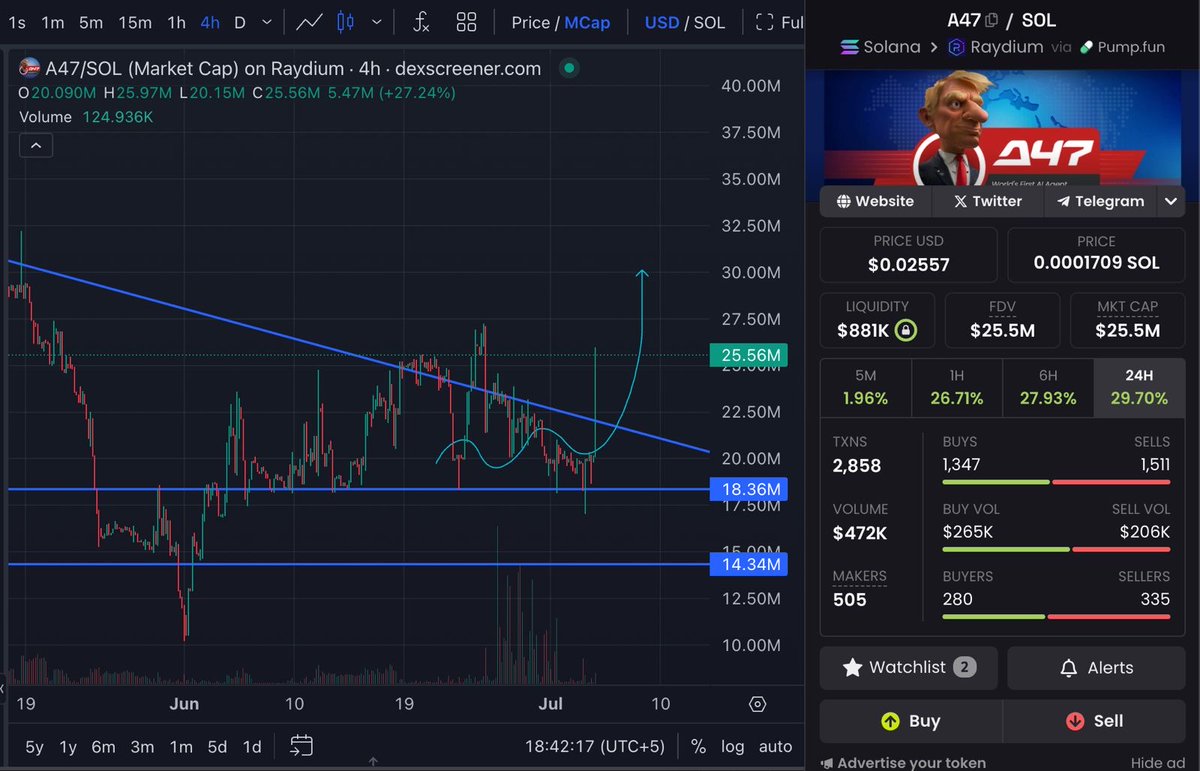Open the token Twitter link
The width and height of the screenshot is (1200, 771).
(988, 201)
